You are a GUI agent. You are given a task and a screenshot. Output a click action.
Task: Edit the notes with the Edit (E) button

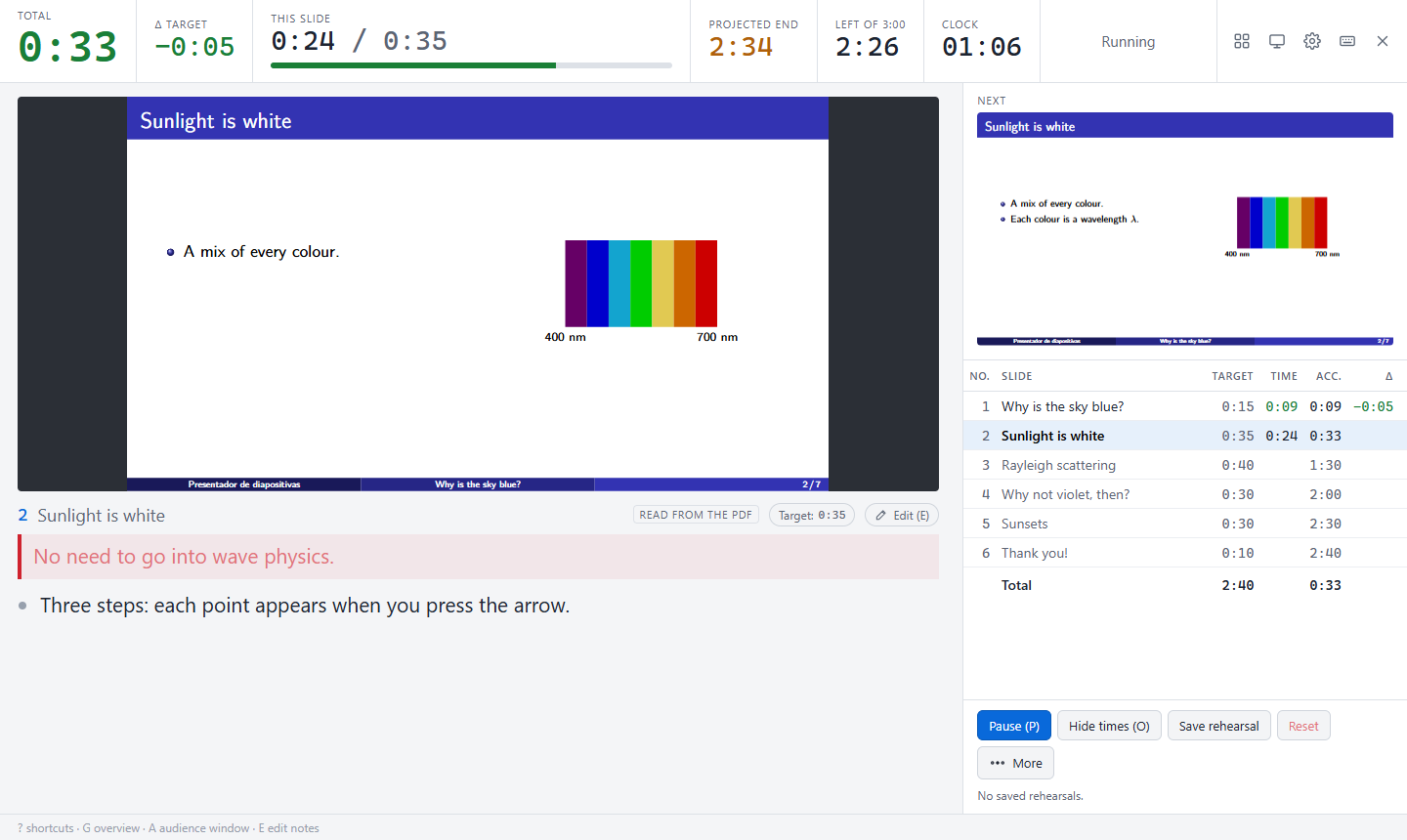coord(902,515)
